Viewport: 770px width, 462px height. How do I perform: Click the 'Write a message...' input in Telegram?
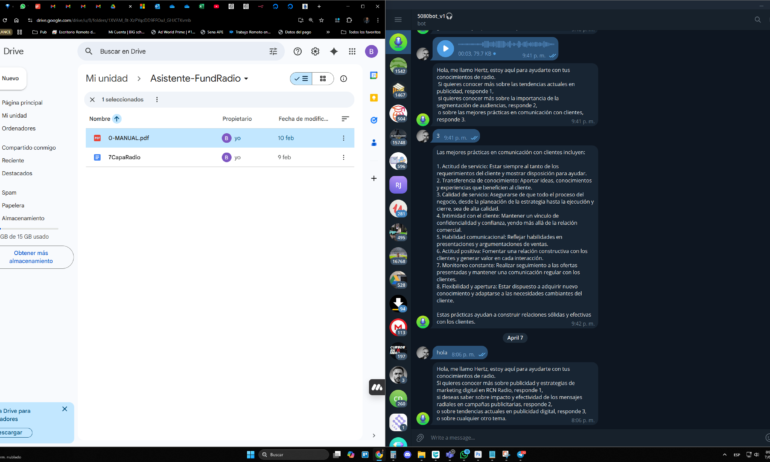point(589,437)
